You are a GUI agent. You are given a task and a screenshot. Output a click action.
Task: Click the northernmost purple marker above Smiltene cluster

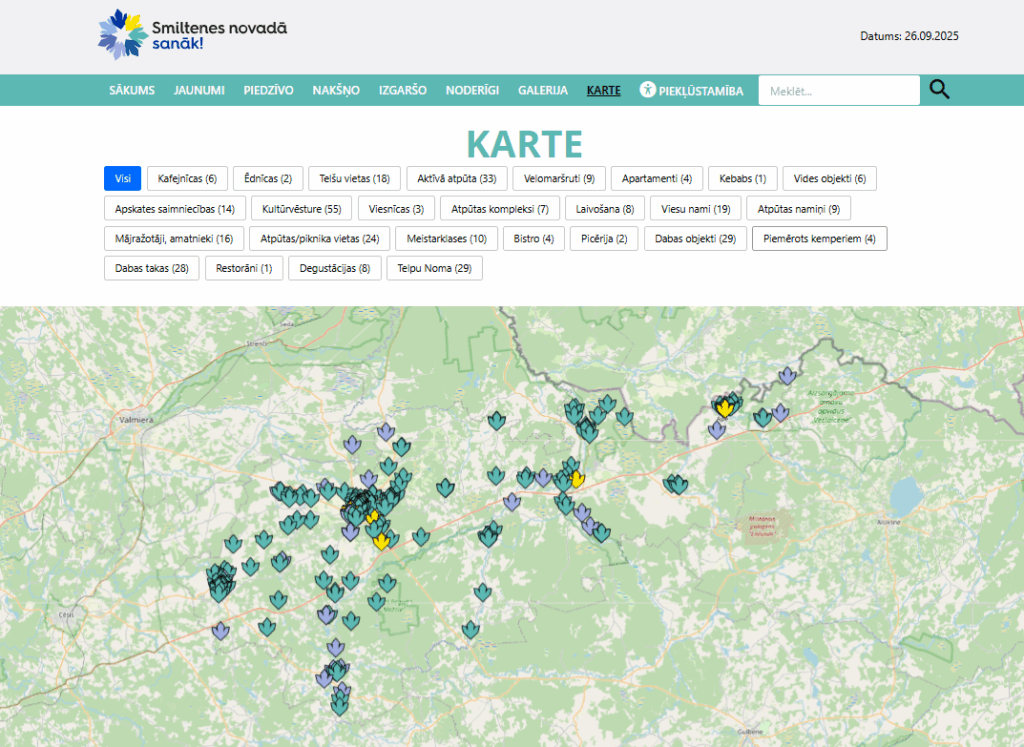386,432
